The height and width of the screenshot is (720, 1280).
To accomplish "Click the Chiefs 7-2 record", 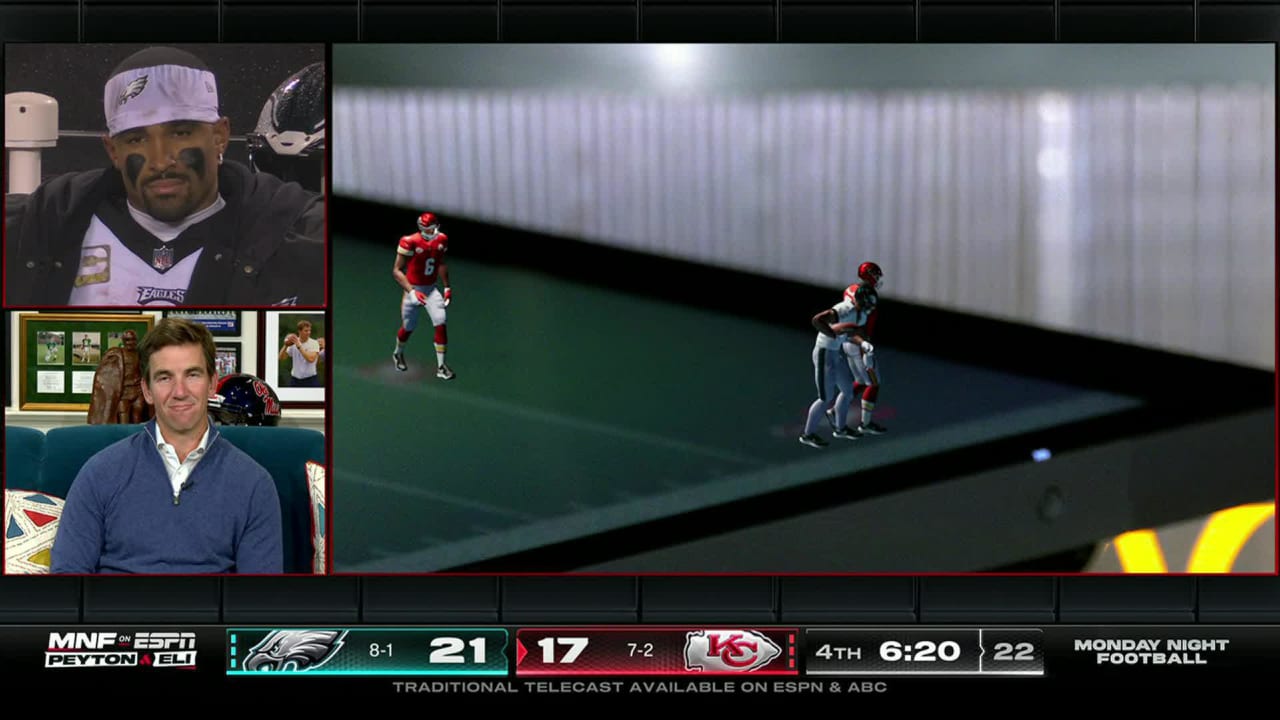I will pos(640,651).
